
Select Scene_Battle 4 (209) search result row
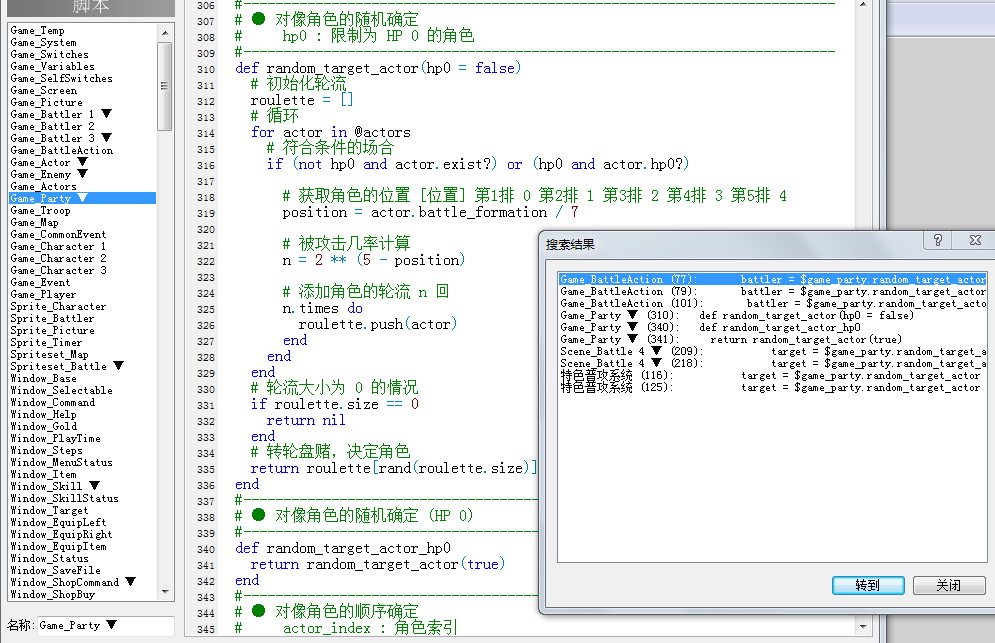pos(773,352)
